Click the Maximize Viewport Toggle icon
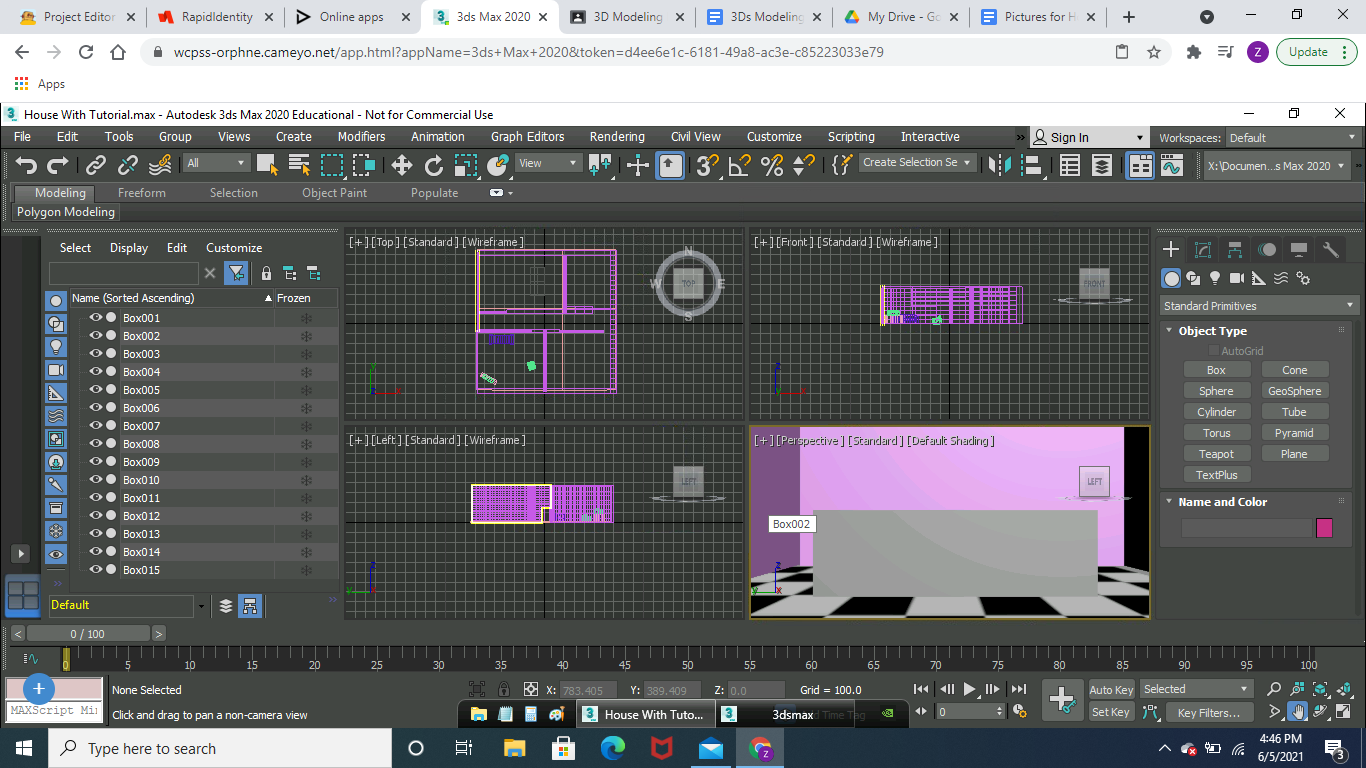This screenshot has width=1366, height=768. click(x=1343, y=712)
